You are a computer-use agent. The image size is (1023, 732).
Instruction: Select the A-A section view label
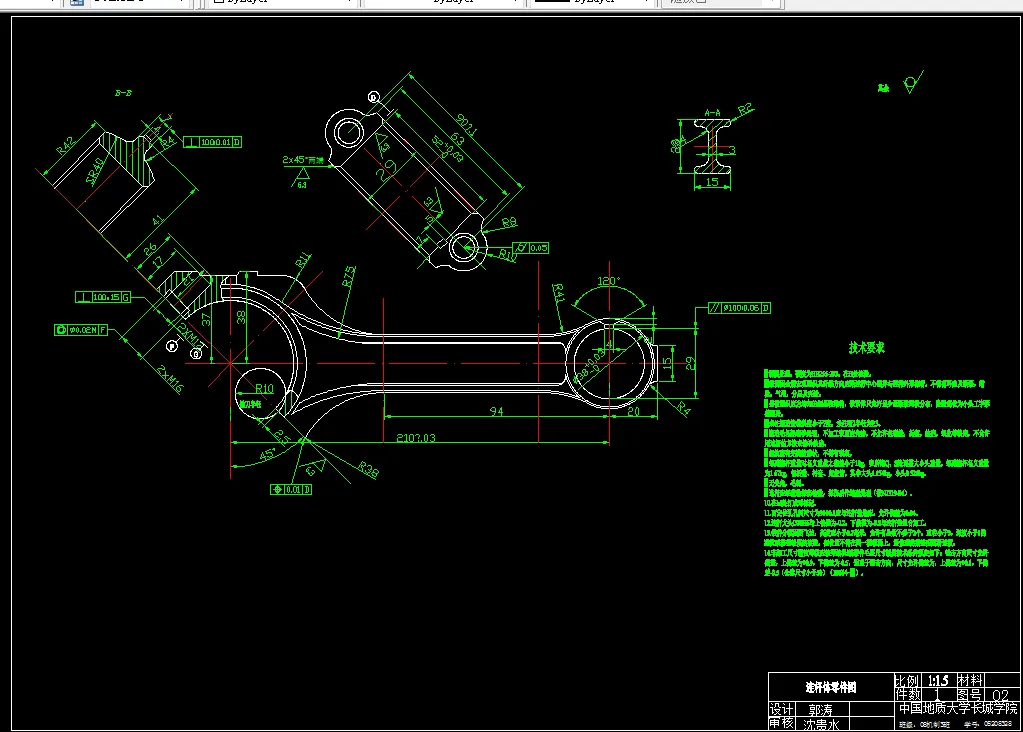712,112
